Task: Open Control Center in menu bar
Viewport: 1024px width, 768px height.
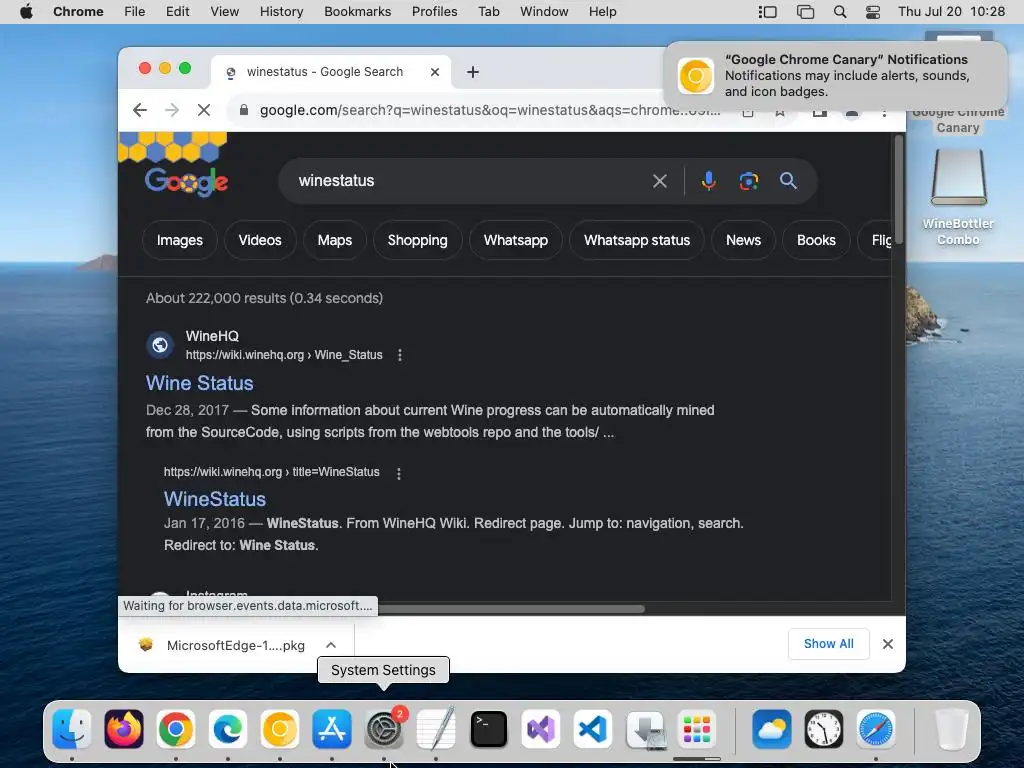Action: (x=872, y=12)
